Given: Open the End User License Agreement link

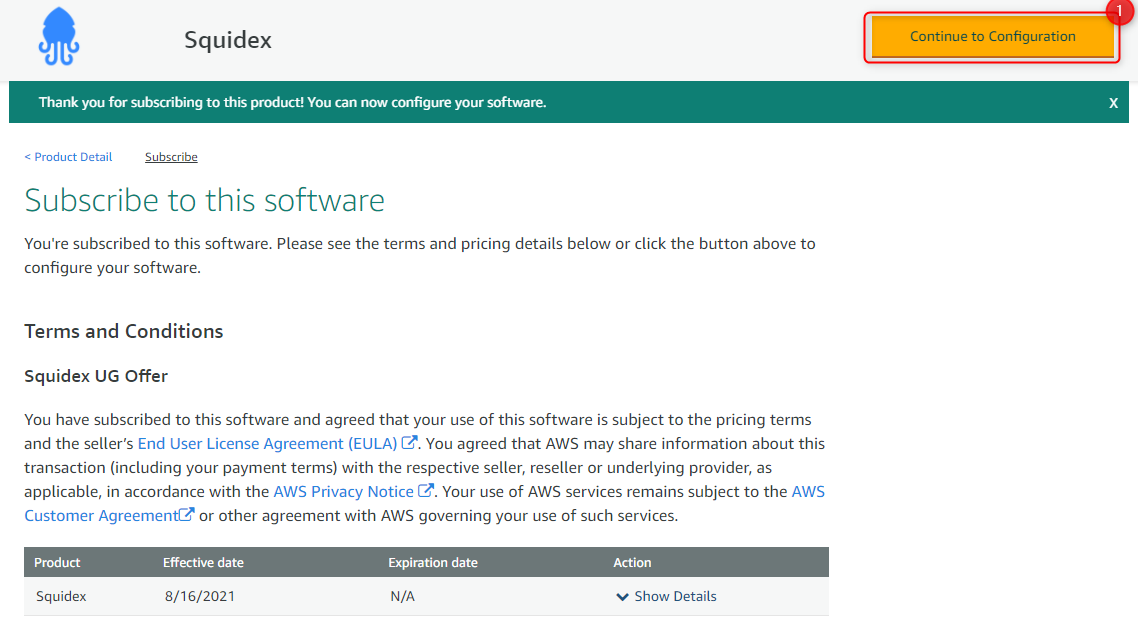Looking at the screenshot, I should [x=267, y=443].
